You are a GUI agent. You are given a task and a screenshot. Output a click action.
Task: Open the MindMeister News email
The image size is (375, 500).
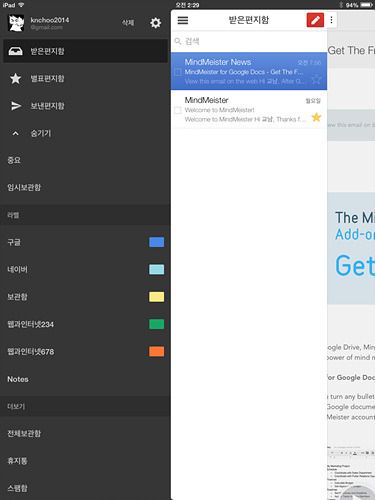[249, 71]
